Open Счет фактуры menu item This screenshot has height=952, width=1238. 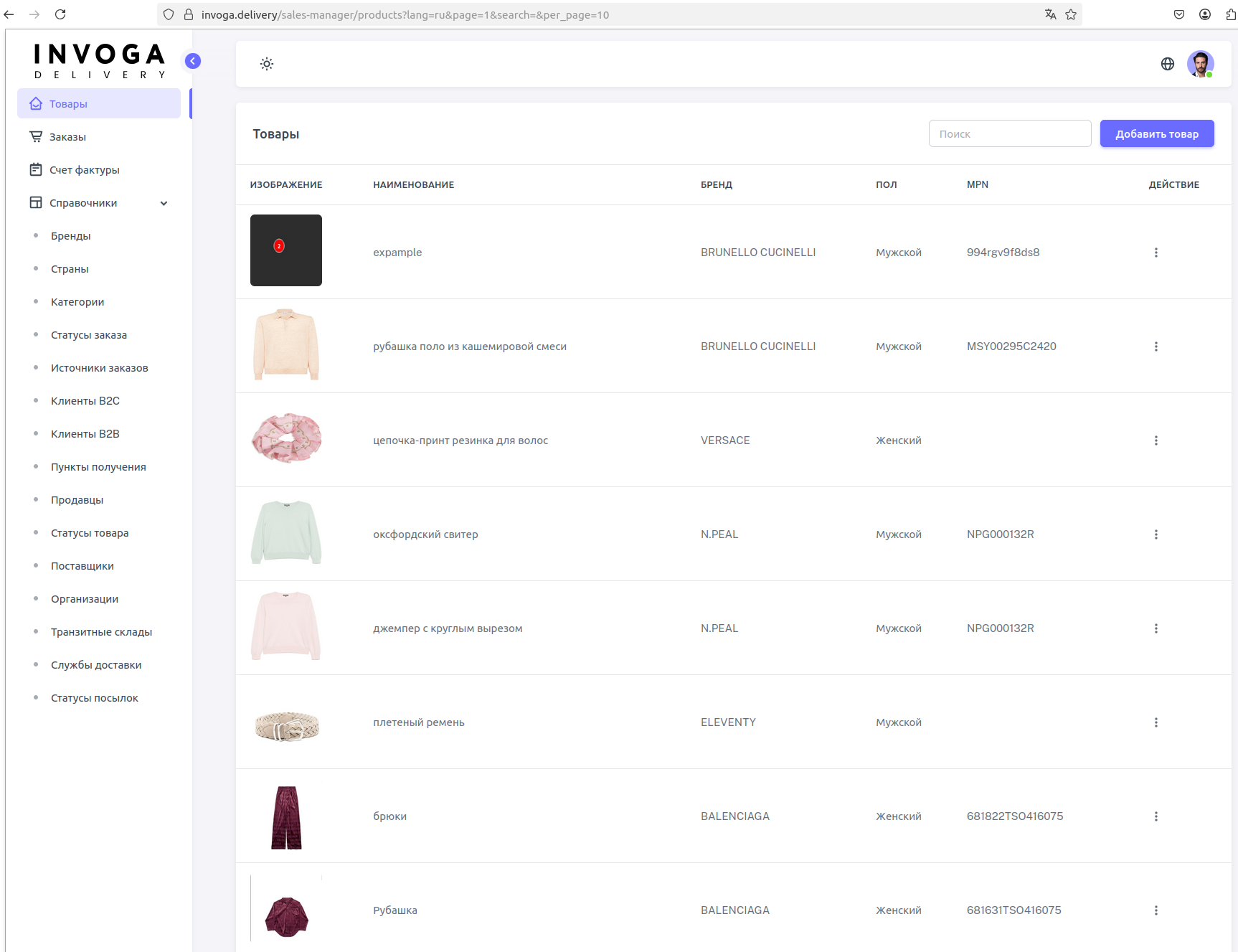point(99,170)
